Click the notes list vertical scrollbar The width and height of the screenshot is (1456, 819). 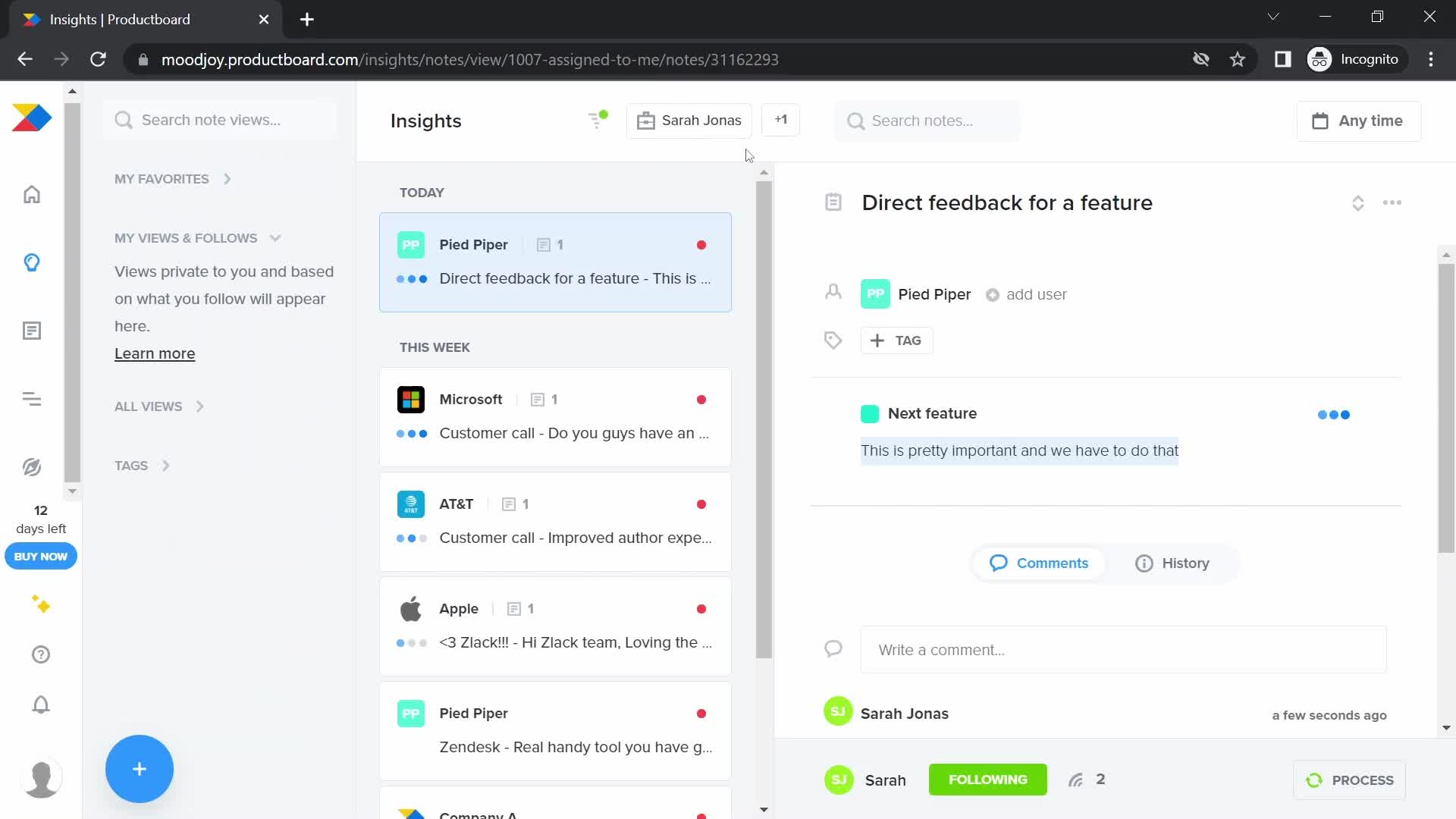tap(764, 419)
